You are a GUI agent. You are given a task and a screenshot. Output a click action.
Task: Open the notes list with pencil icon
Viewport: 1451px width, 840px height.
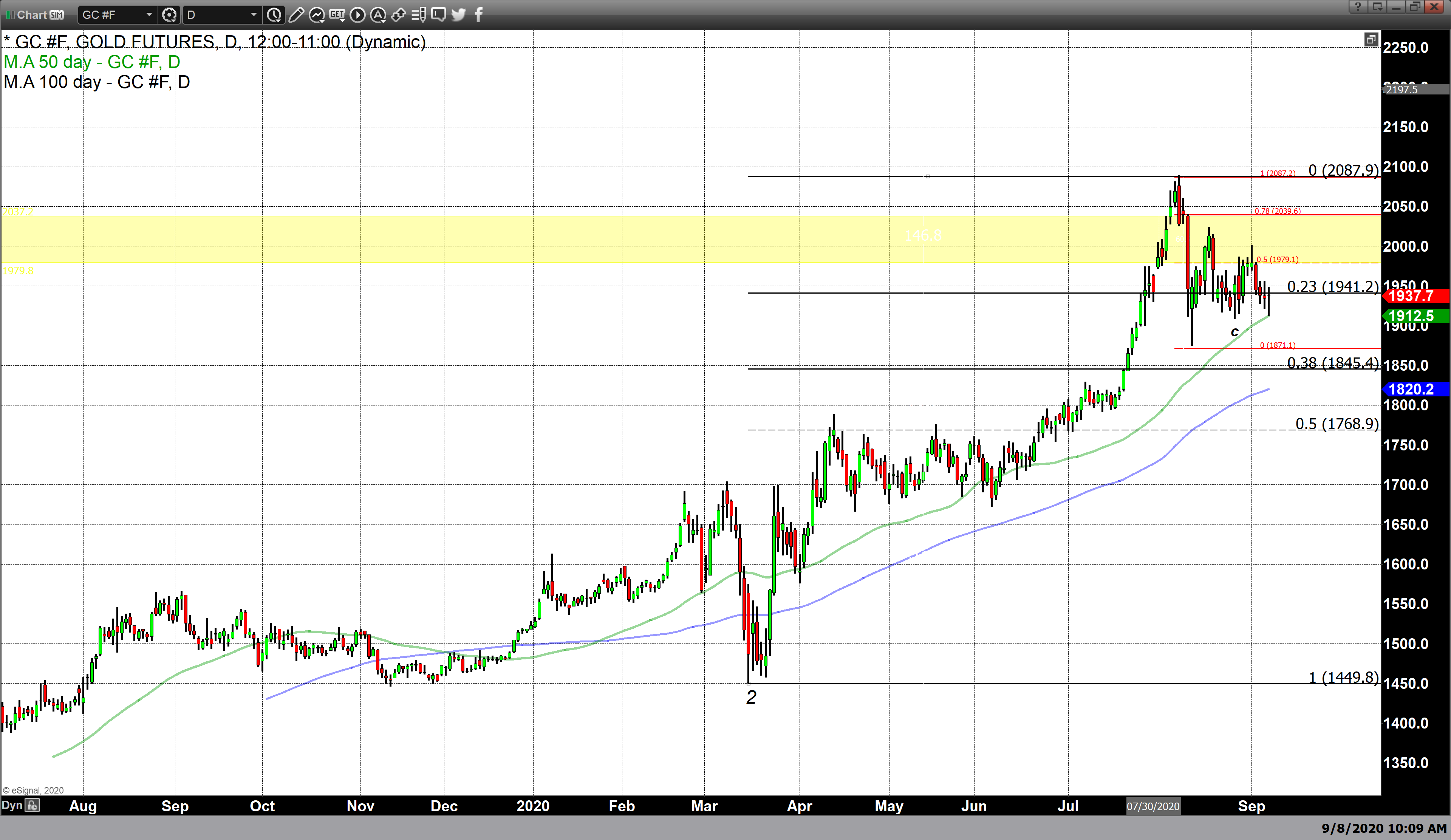[x=419, y=15]
